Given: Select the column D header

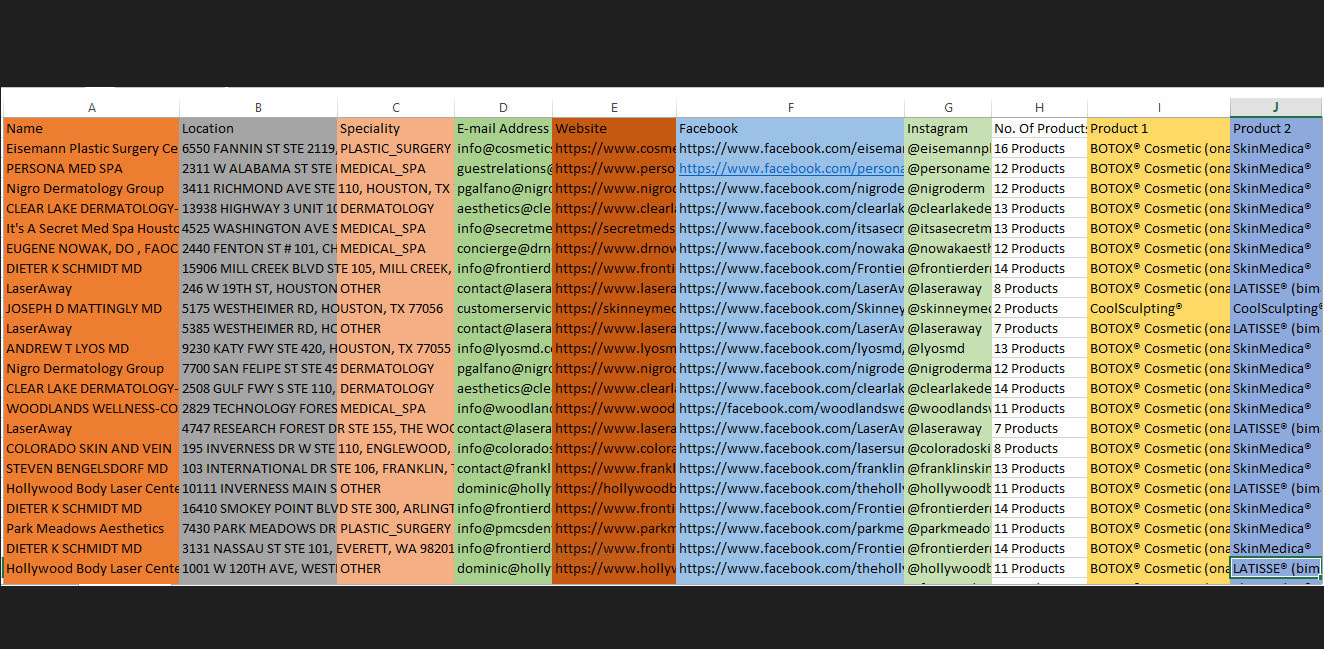Looking at the screenshot, I should click(x=503, y=108).
